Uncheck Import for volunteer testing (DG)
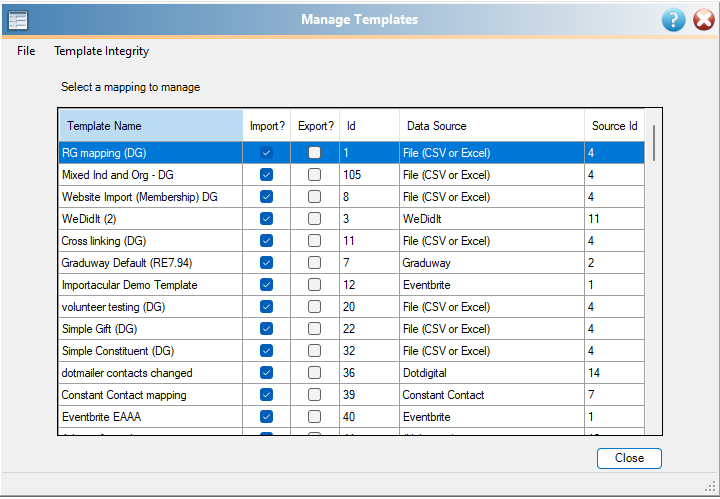 266,307
